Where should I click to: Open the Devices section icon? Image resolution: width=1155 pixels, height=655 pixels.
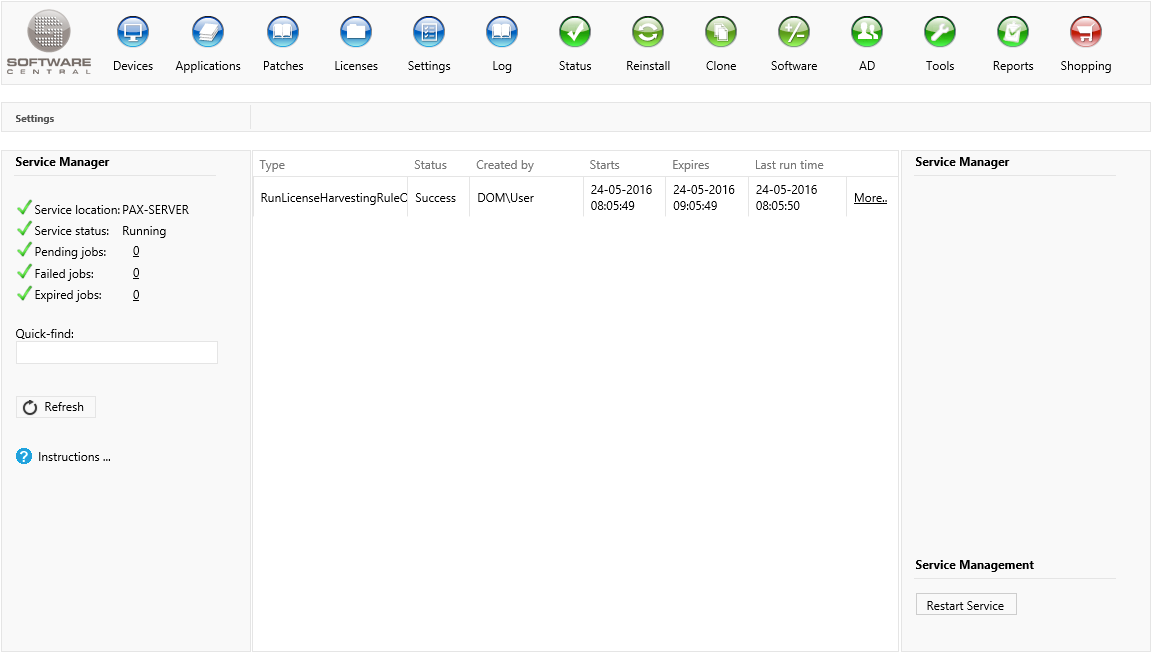133,33
